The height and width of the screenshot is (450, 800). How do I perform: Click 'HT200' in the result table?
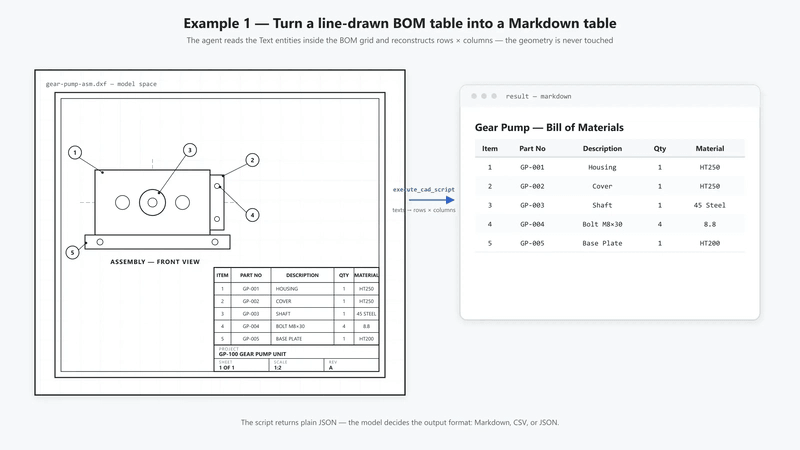pos(710,243)
